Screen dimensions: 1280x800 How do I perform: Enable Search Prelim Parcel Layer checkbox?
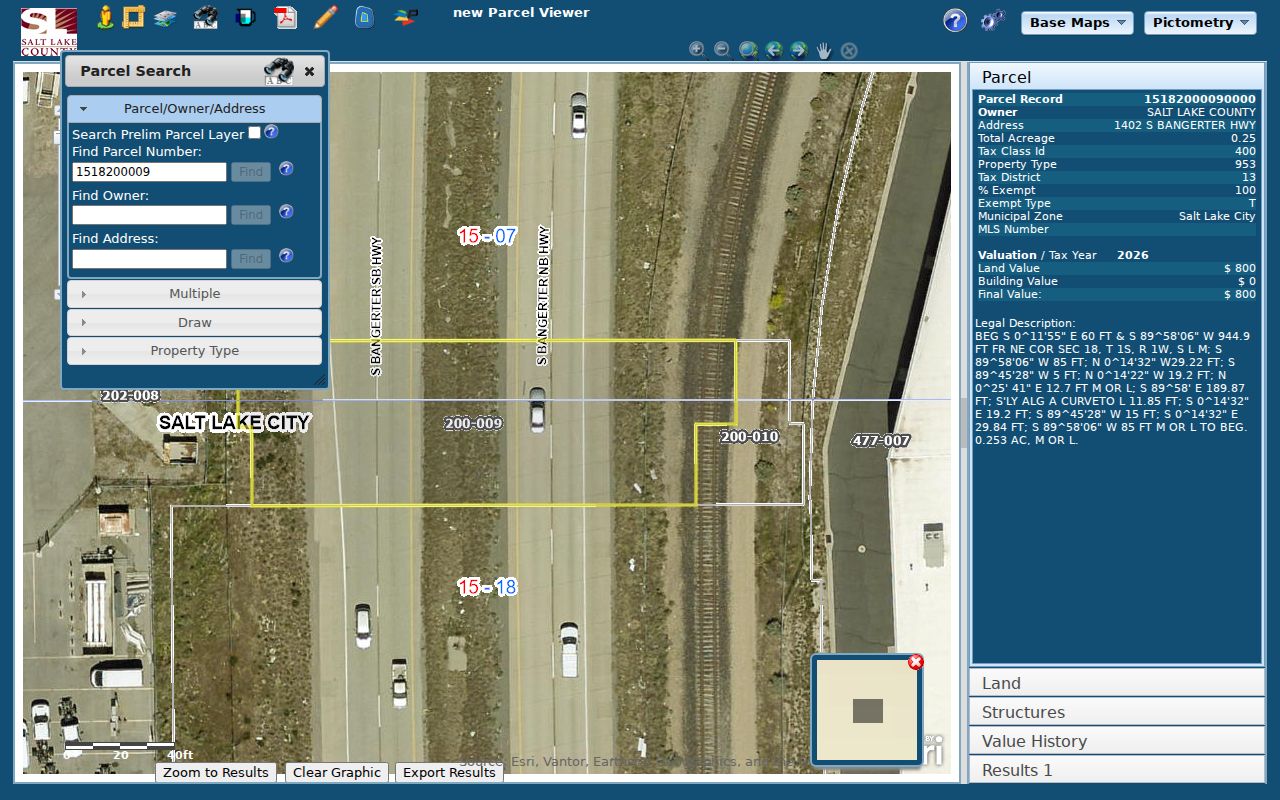pos(254,132)
